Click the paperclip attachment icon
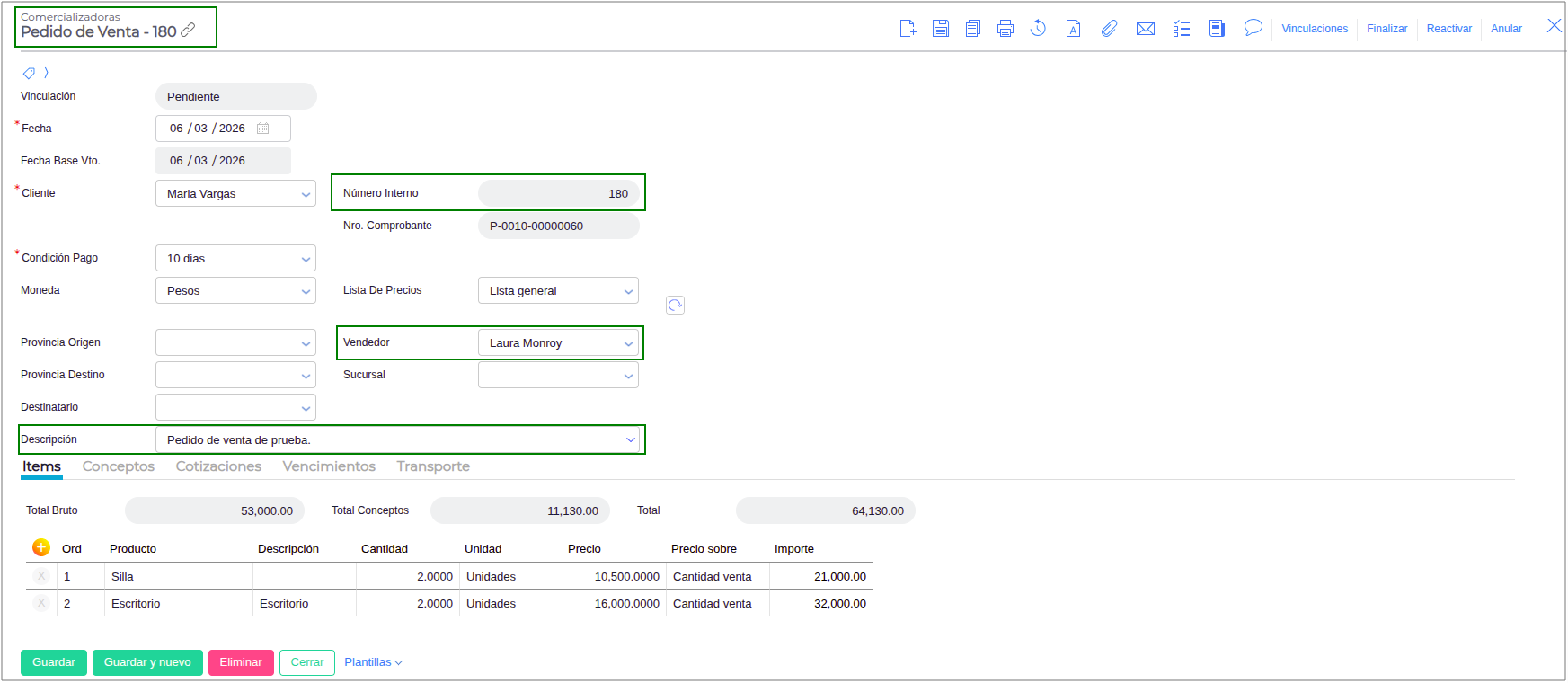 click(1109, 29)
